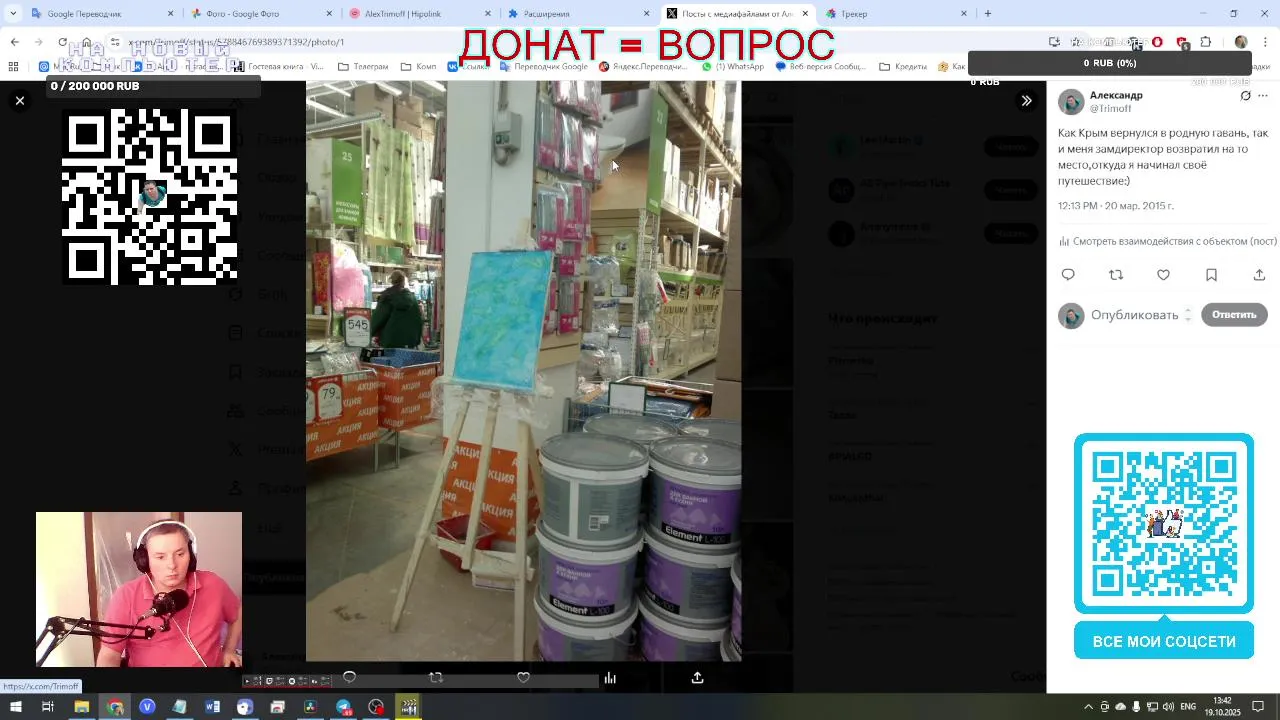Click the browser back arrow
The height and width of the screenshot is (720, 1280).
point(14,42)
